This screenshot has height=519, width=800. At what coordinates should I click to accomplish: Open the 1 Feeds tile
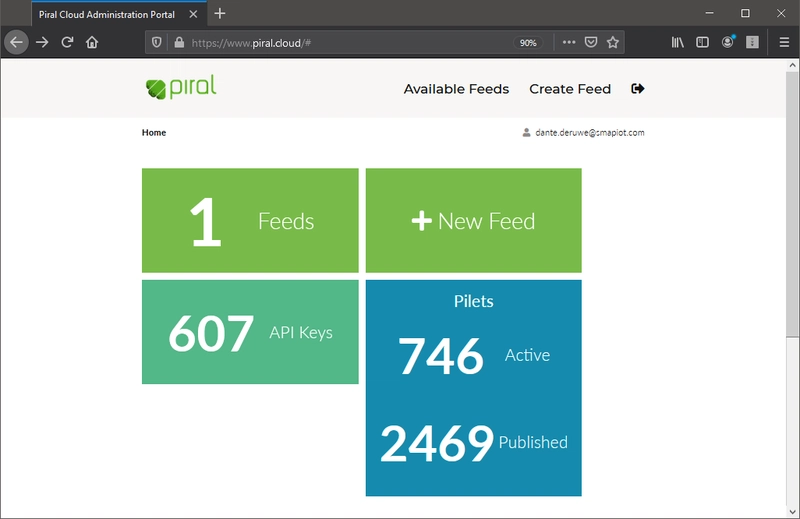pyautogui.click(x=250, y=220)
